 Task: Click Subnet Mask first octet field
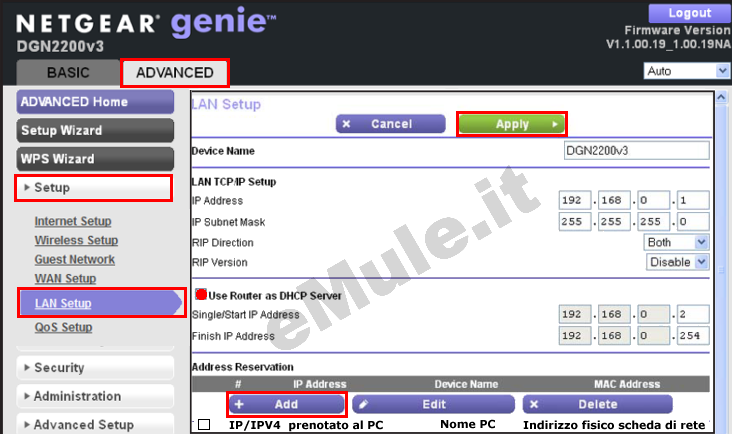(x=575, y=221)
